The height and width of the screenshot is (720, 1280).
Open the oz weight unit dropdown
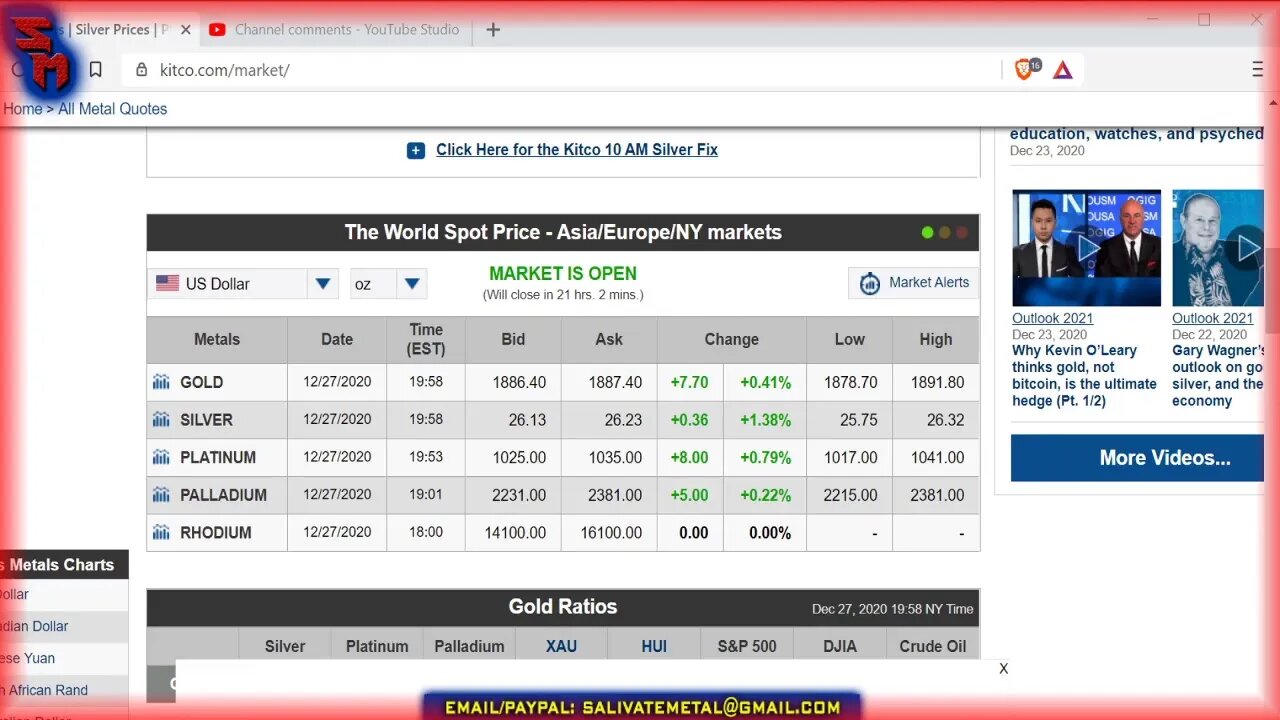[x=388, y=284]
